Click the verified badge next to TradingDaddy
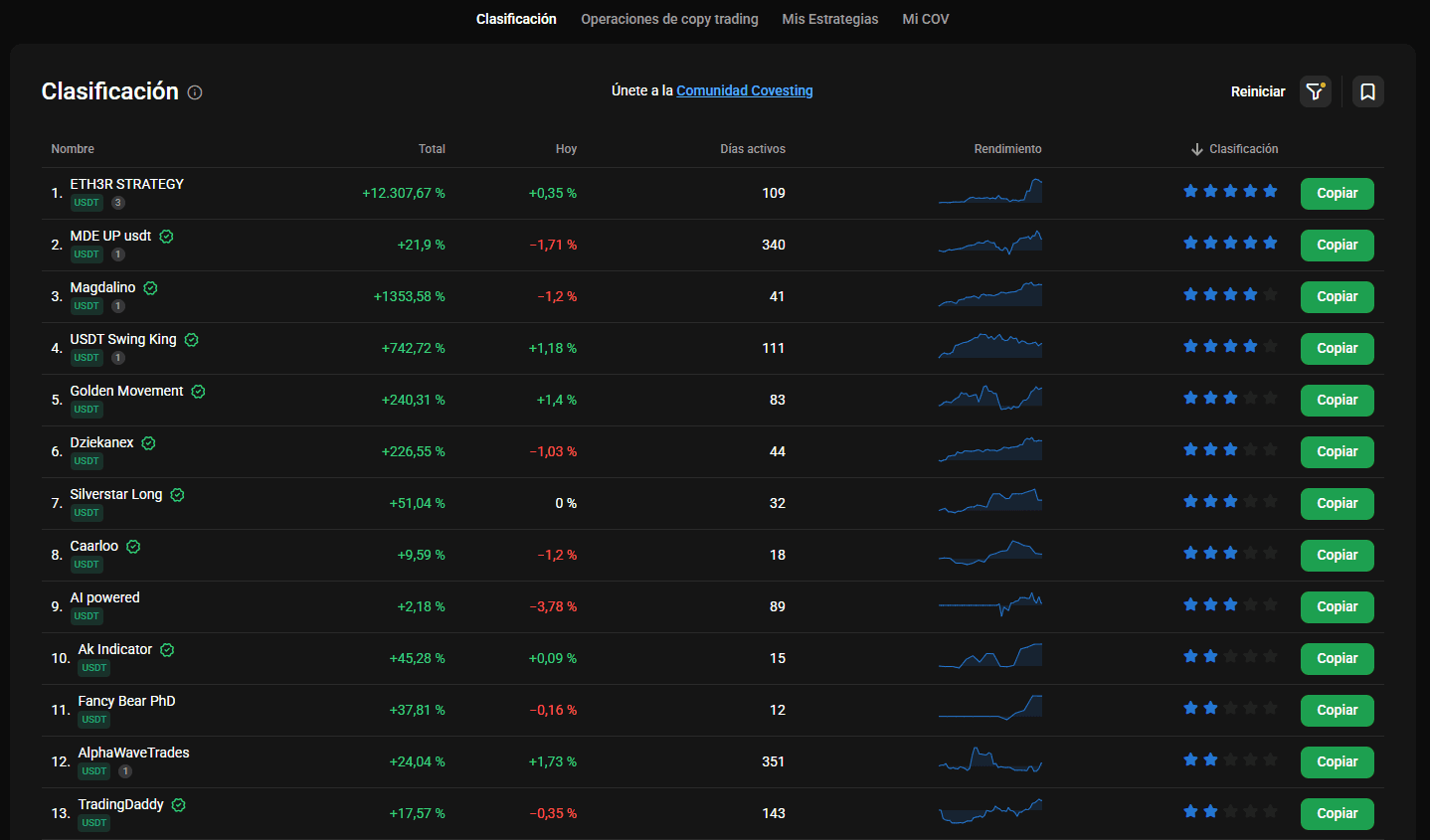Image resolution: width=1430 pixels, height=840 pixels. point(179,805)
